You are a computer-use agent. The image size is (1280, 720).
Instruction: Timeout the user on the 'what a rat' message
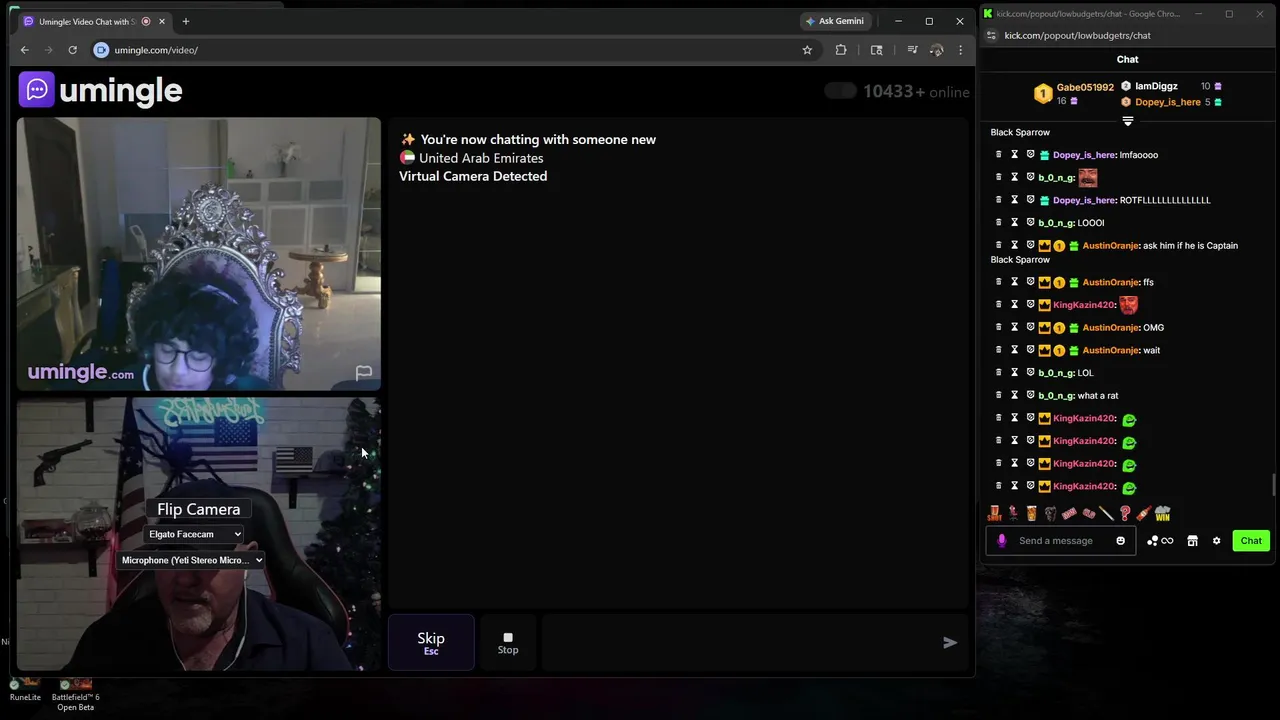(x=1014, y=395)
